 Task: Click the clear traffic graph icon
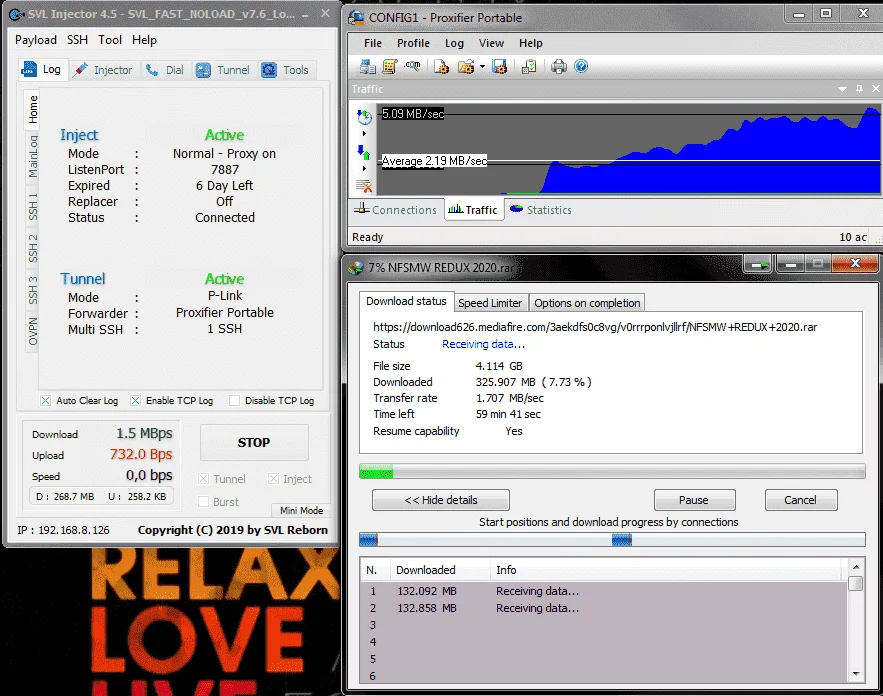pos(364,185)
